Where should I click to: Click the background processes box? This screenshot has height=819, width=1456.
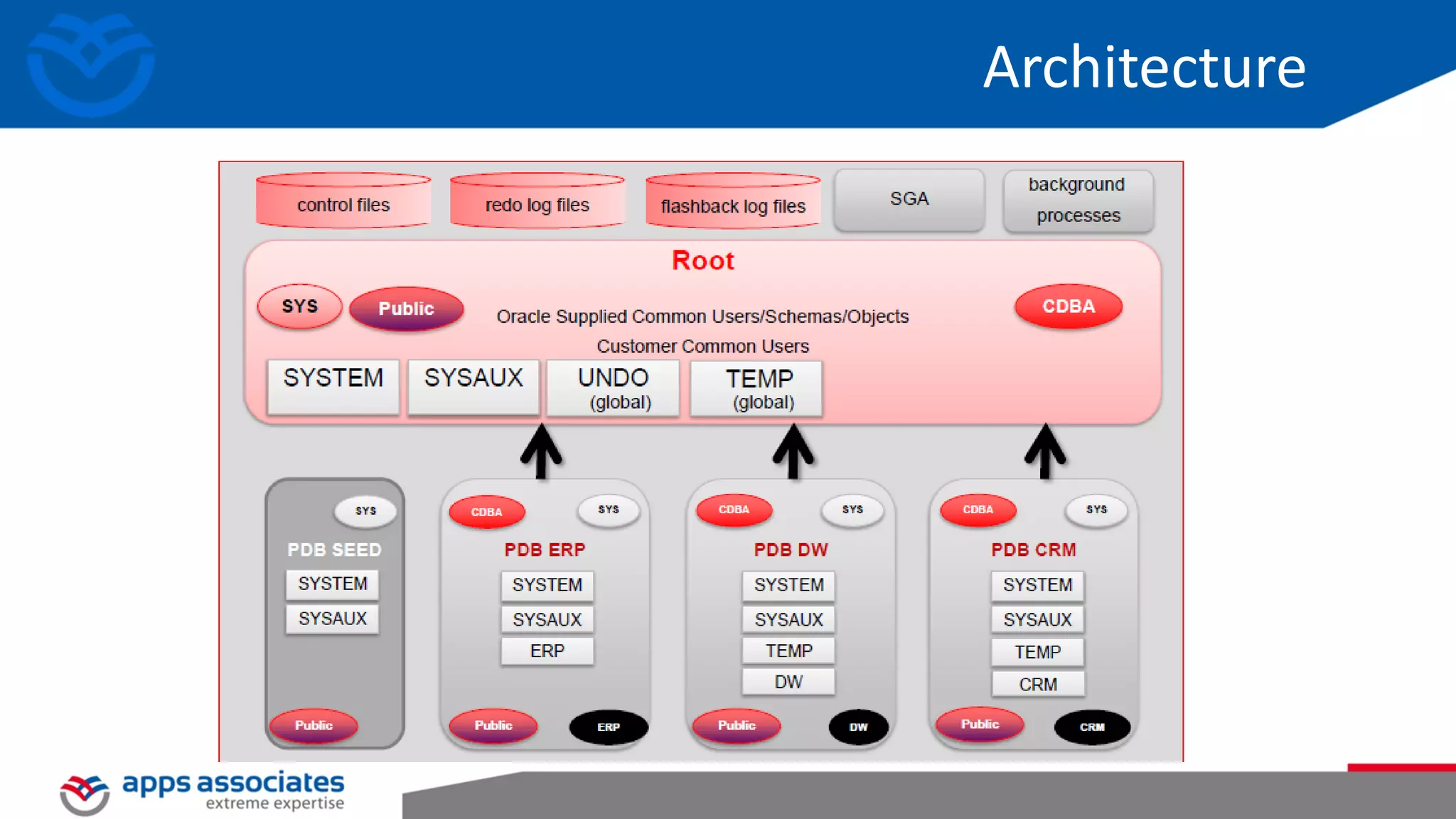click(x=1078, y=200)
